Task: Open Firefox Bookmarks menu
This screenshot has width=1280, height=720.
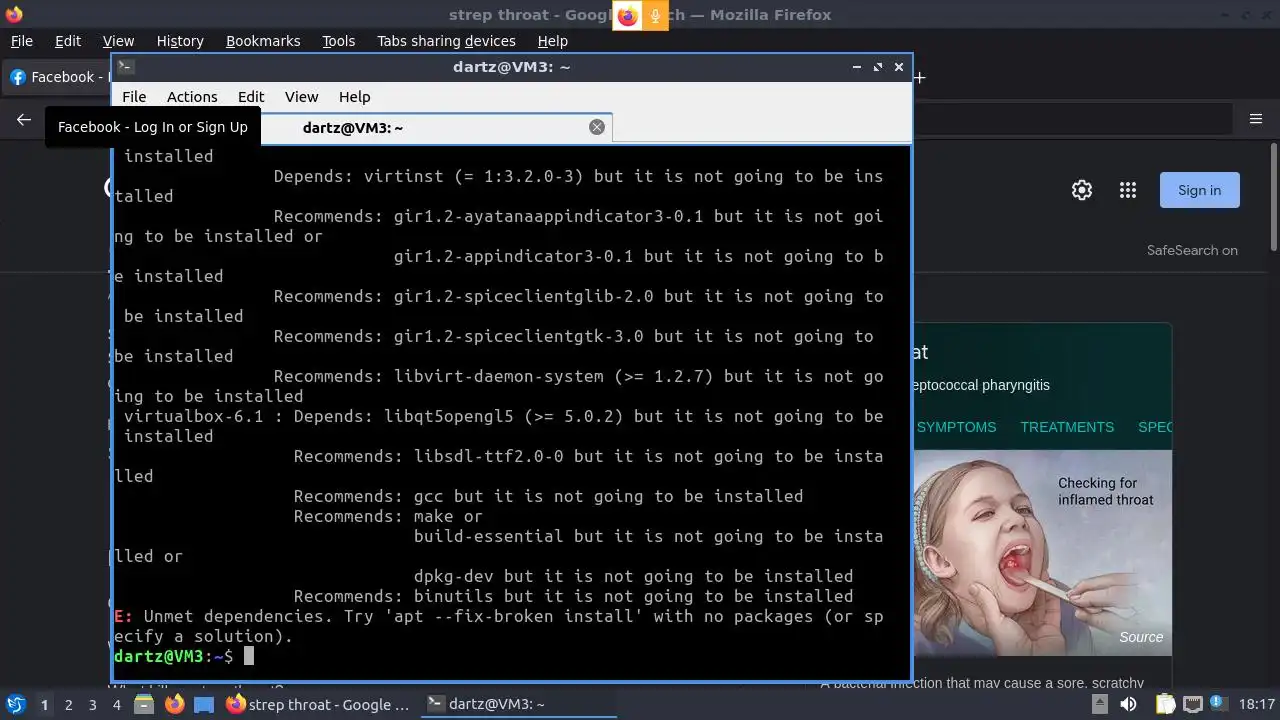Action: 263,41
